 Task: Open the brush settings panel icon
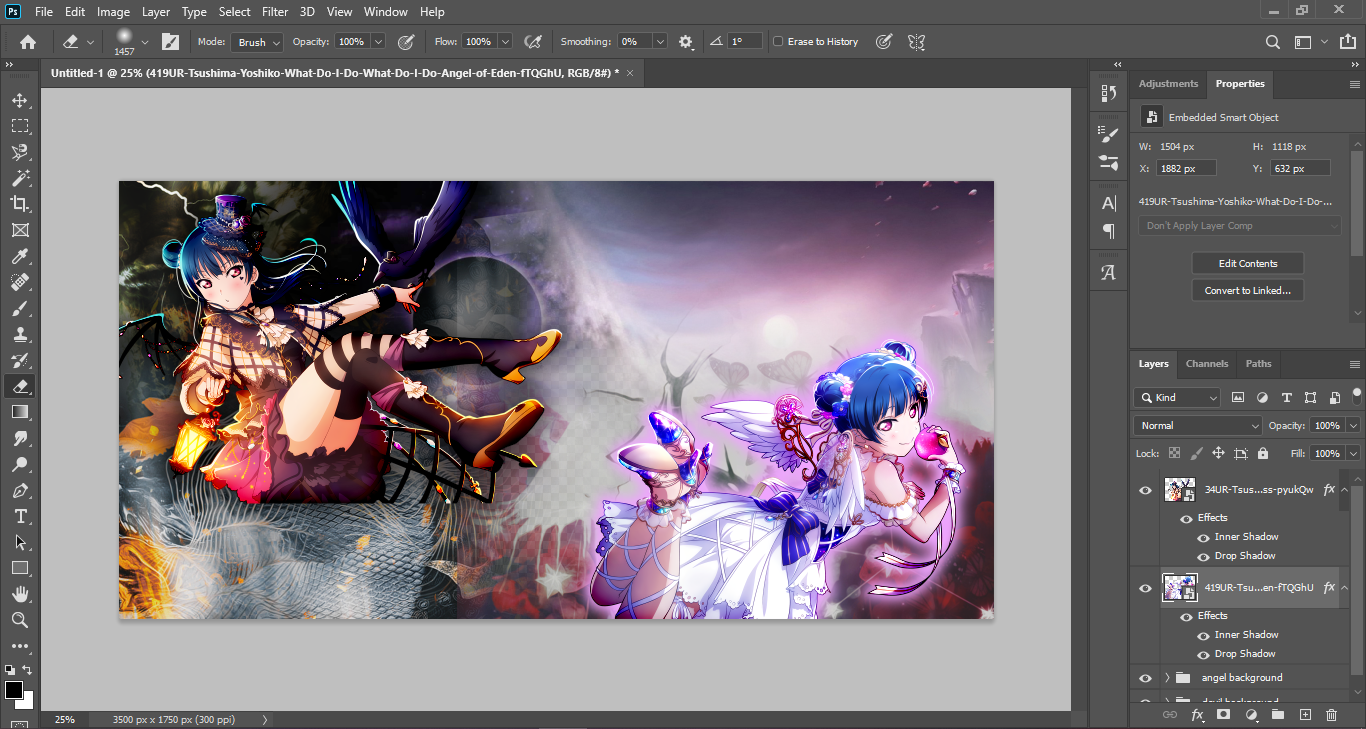click(x=170, y=42)
